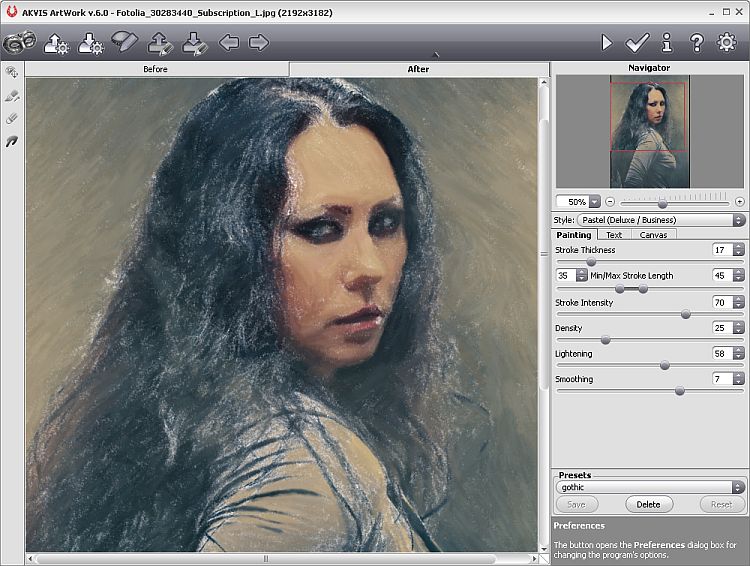750x566 pixels.
Task: Open the AKVIS home page masks logo
Action: point(19,43)
